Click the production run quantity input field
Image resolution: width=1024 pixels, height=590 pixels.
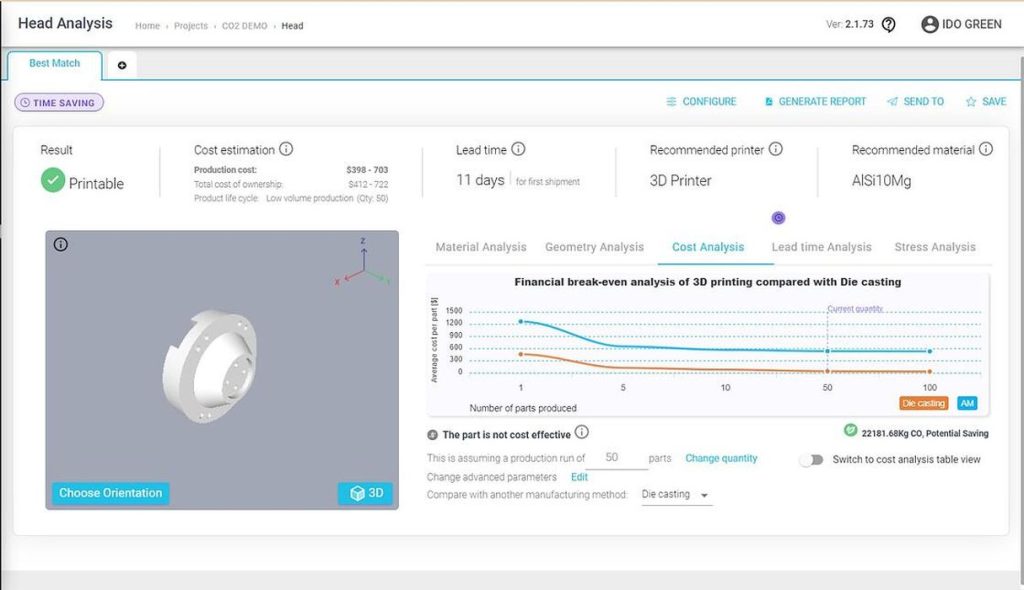[612, 458]
